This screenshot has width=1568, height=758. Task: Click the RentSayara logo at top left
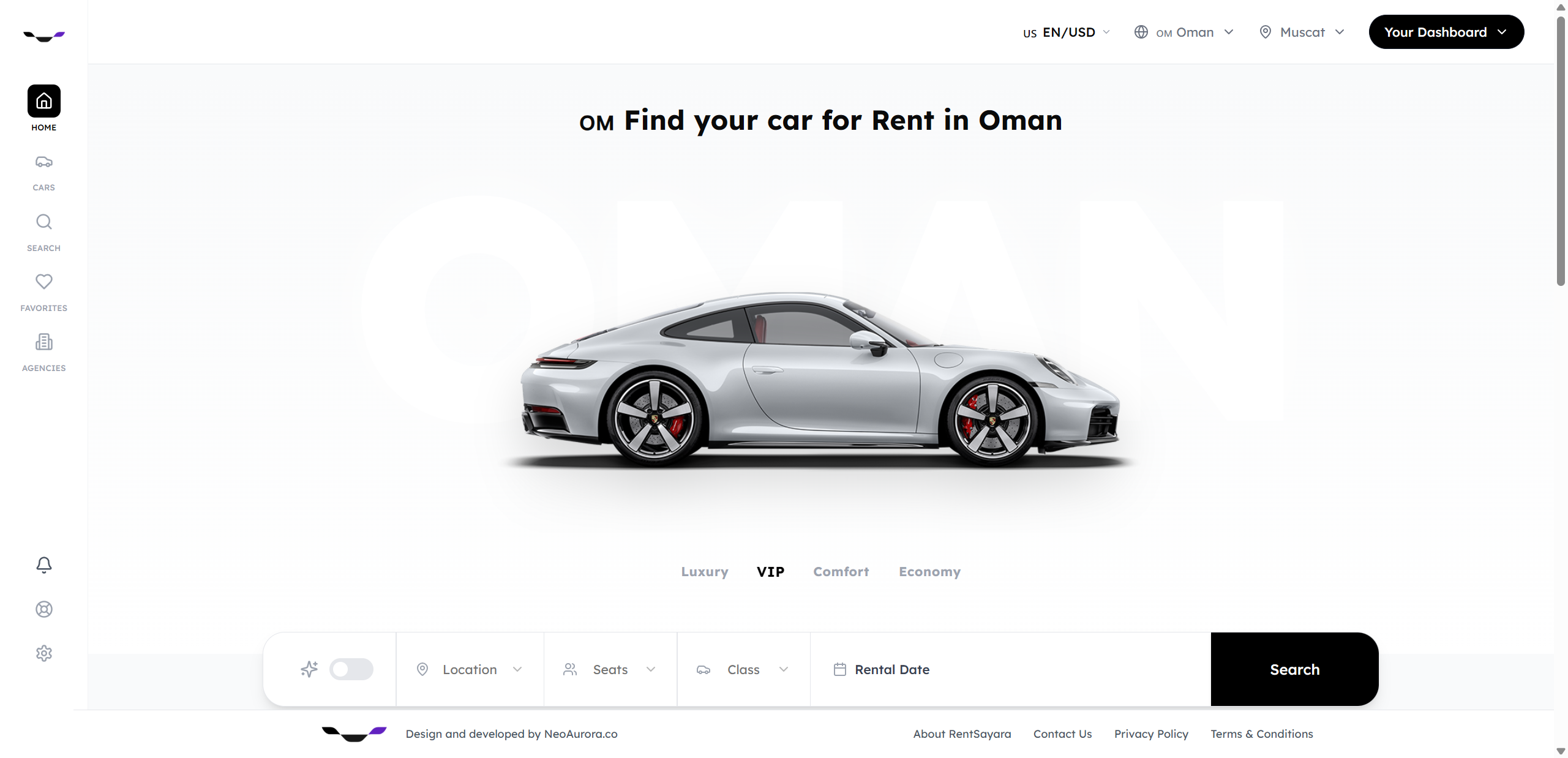pyautogui.click(x=44, y=37)
